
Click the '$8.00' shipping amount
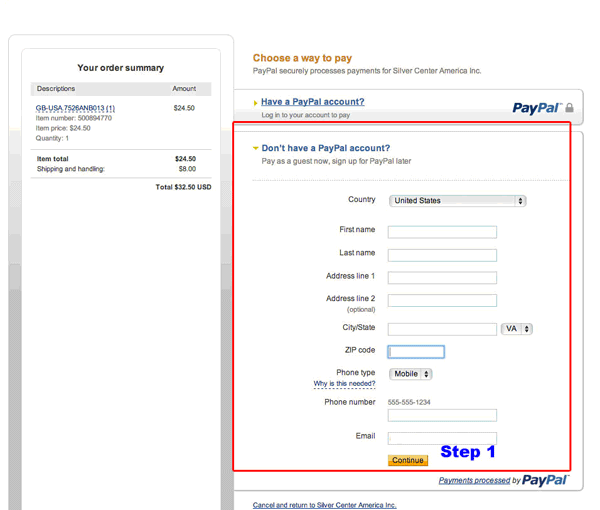188,169
